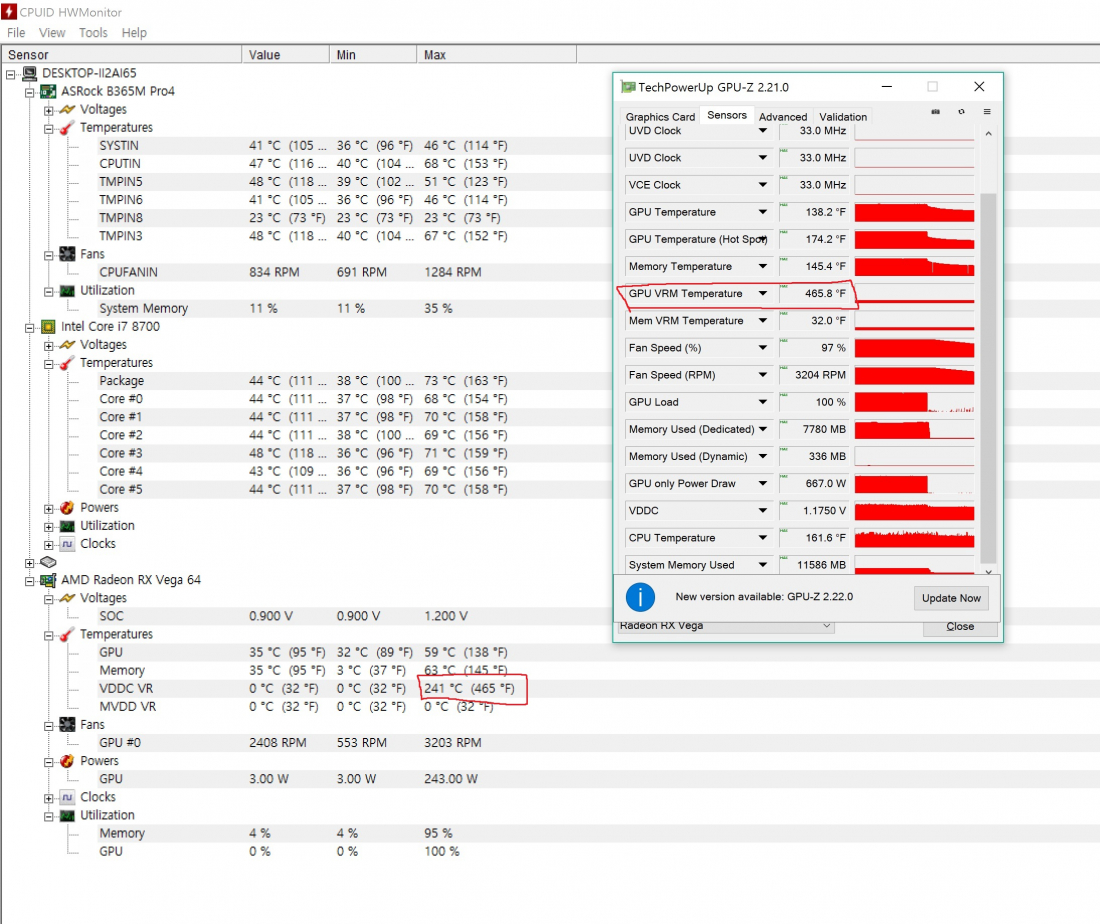Screen dimensions: 1100x924
Task: Expand Clocks under Intel Core i7 8700
Action: (x=48, y=545)
